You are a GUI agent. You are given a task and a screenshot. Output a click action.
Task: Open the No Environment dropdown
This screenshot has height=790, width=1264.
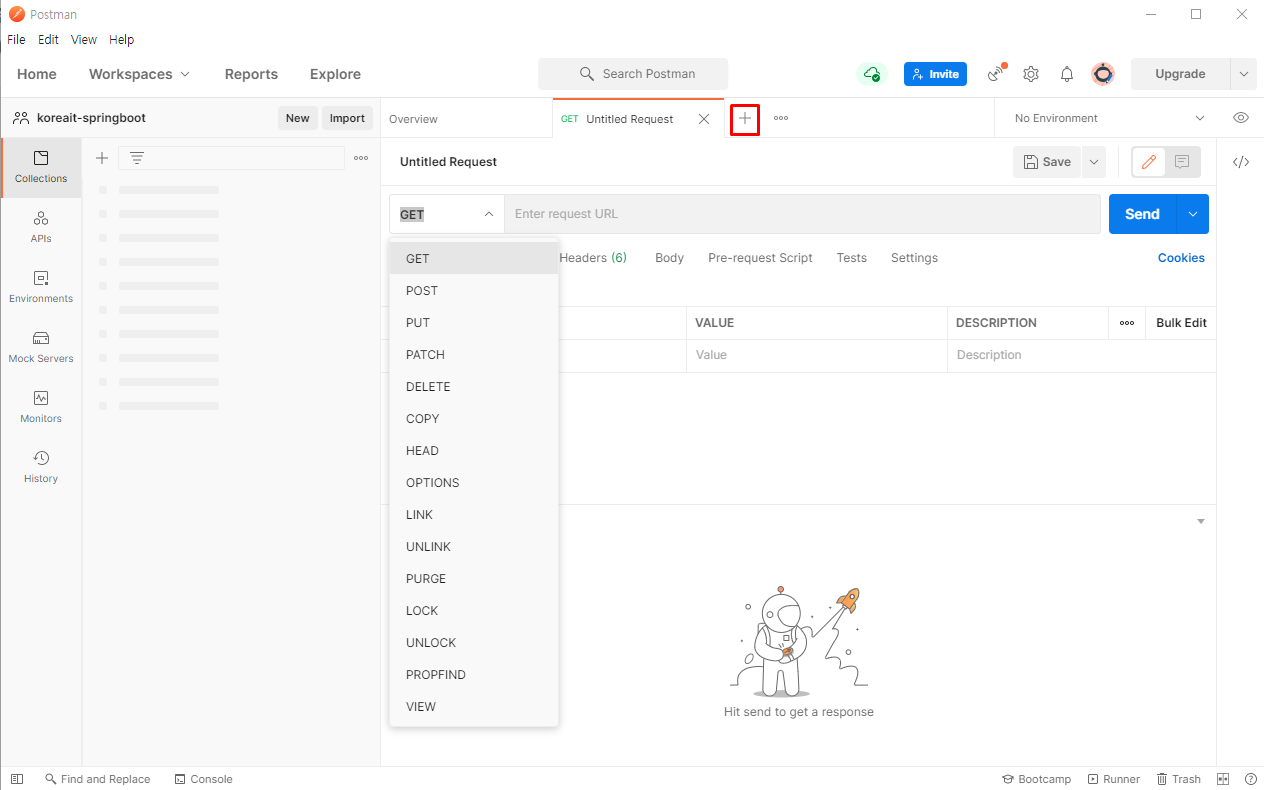(1110, 118)
